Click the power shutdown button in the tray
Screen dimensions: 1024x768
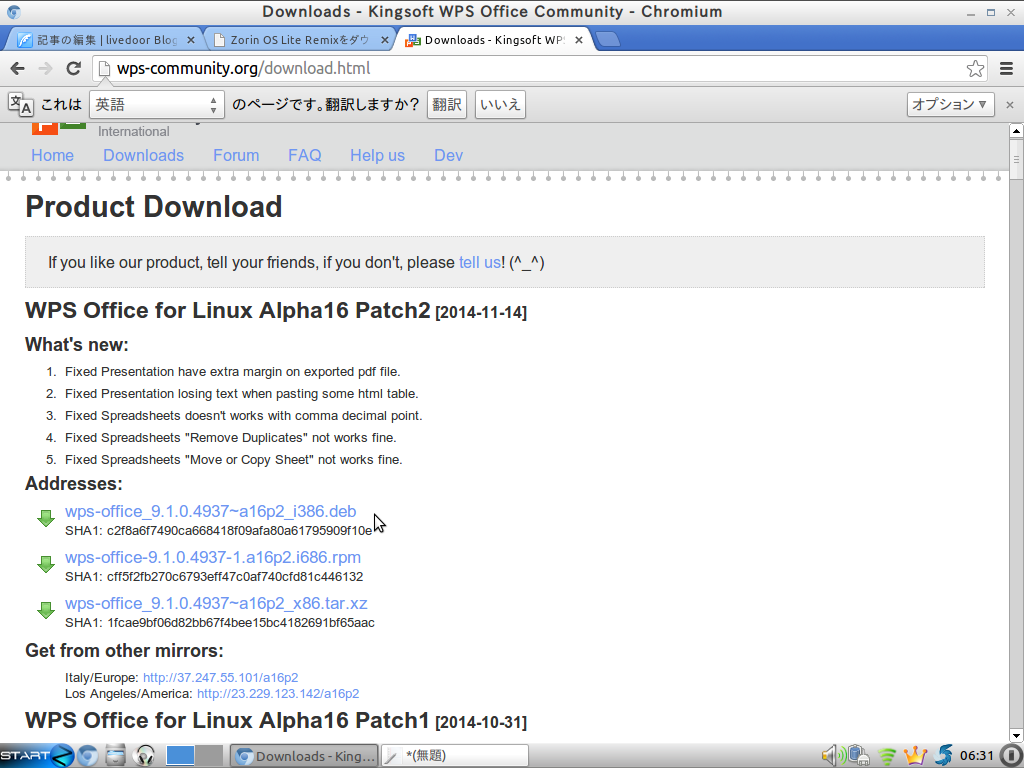(1011, 756)
